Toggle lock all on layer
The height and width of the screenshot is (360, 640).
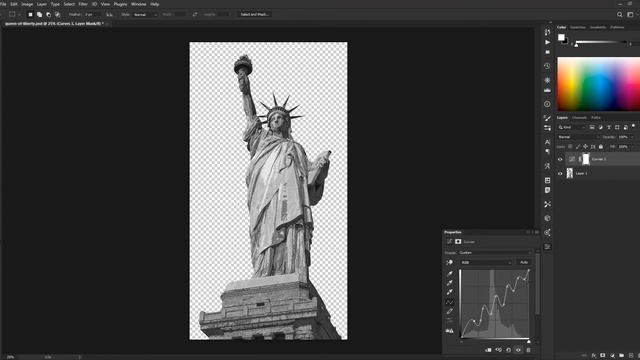coord(601,147)
